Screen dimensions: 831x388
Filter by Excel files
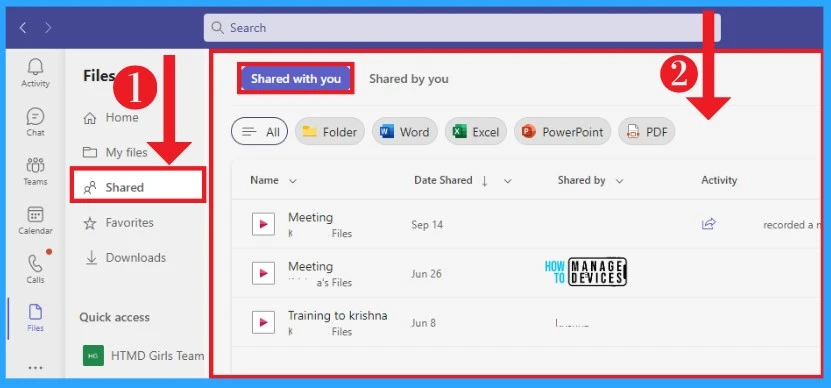tap(476, 131)
